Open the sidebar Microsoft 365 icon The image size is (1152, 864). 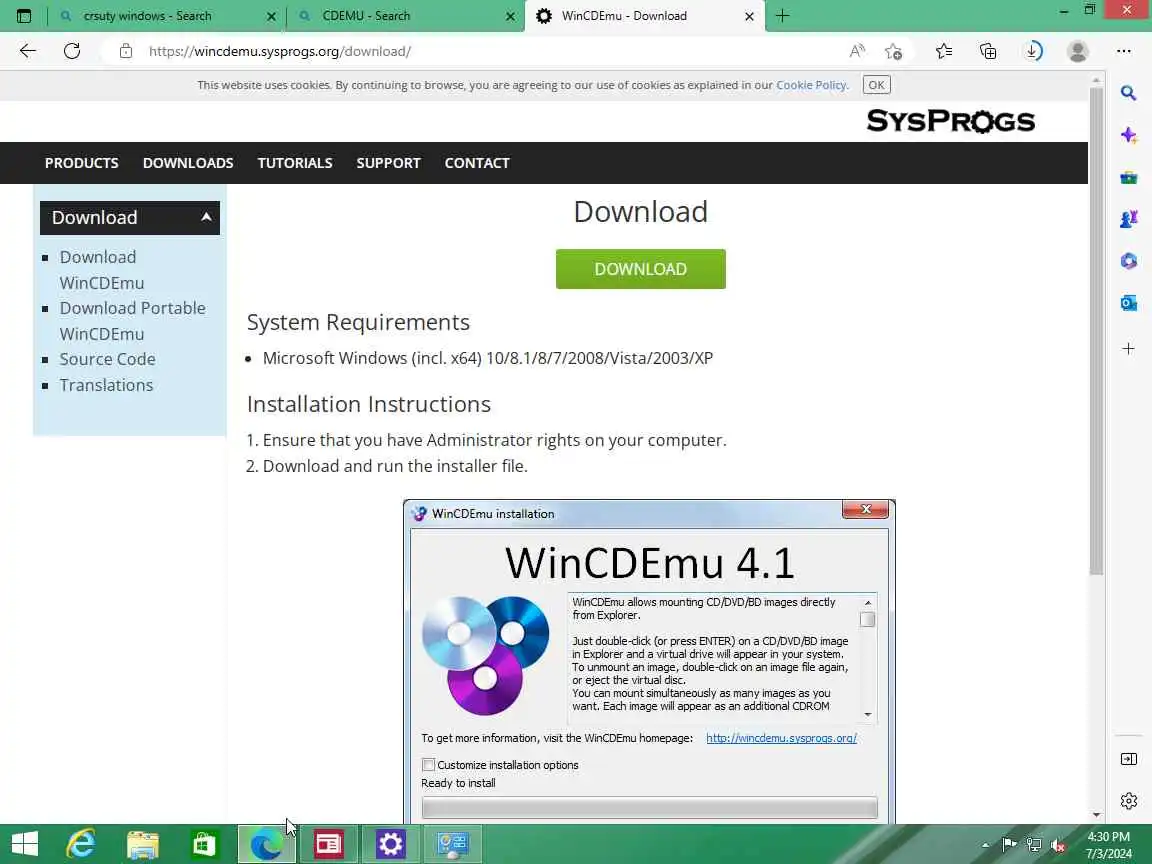click(x=1128, y=261)
